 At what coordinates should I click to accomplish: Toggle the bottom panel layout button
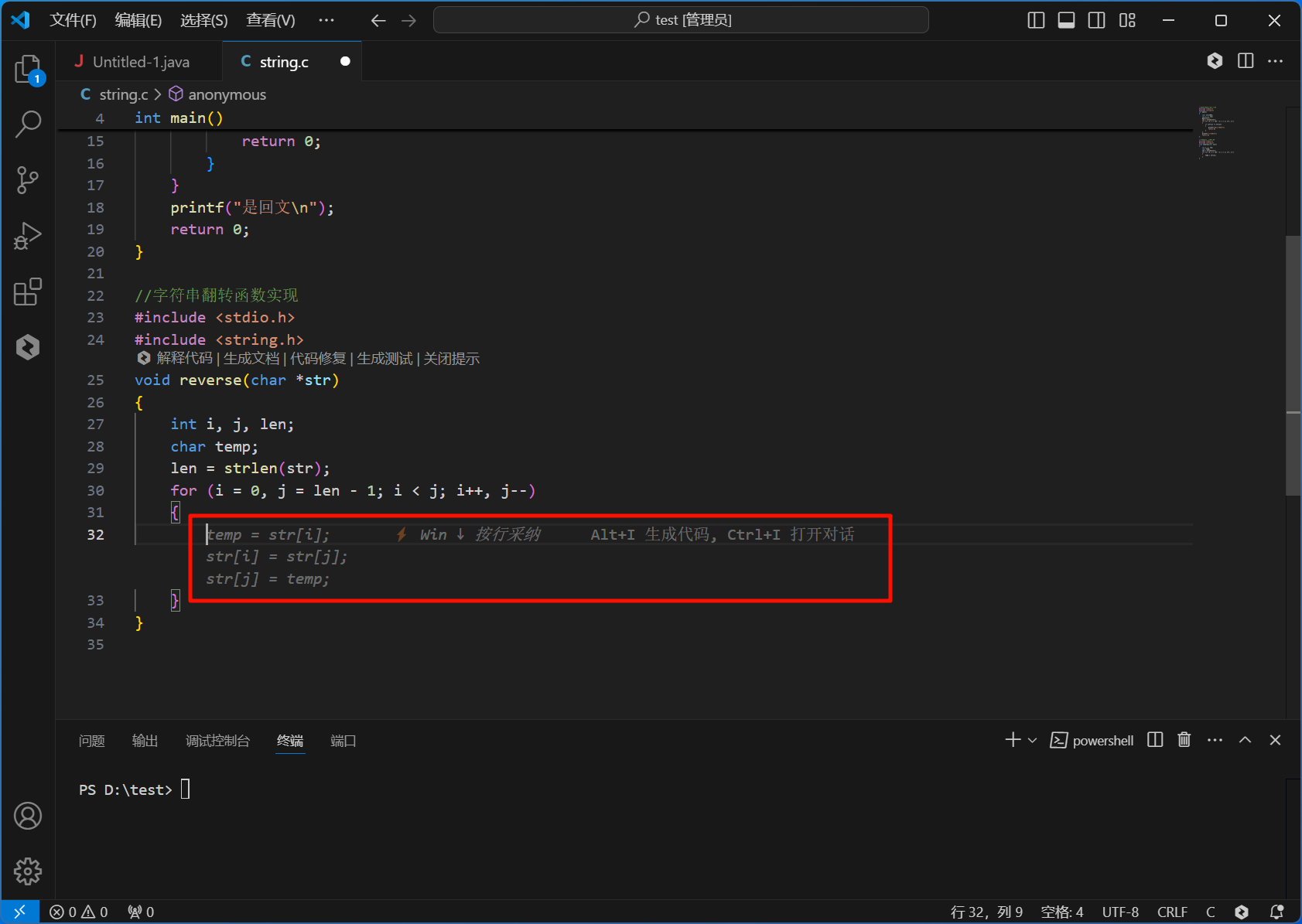pyautogui.click(x=1066, y=20)
